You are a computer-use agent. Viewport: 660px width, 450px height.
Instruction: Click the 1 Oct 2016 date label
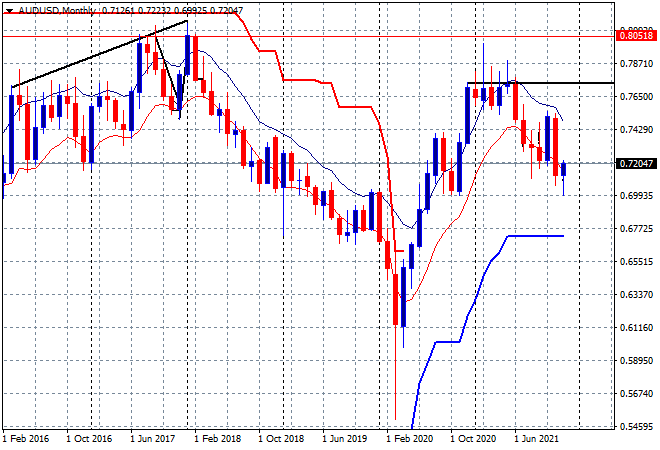point(89,439)
